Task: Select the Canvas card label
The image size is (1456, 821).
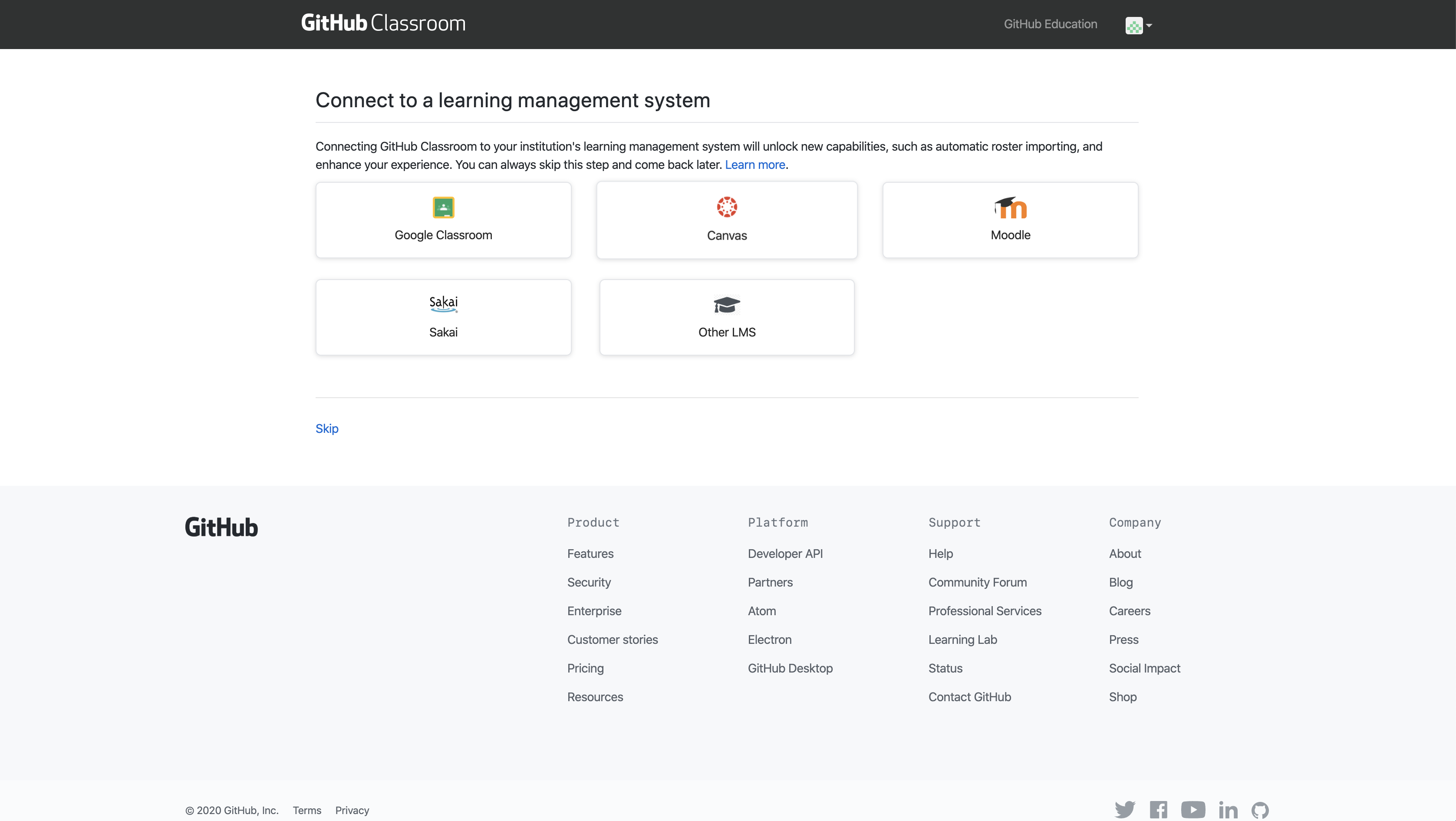Action: tap(727, 235)
